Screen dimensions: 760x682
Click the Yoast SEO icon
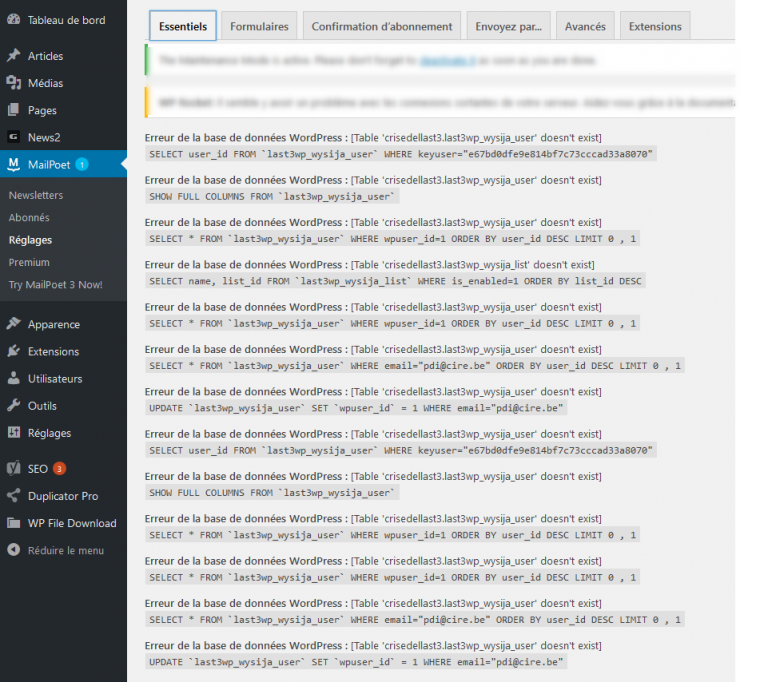(x=14, y=468)
